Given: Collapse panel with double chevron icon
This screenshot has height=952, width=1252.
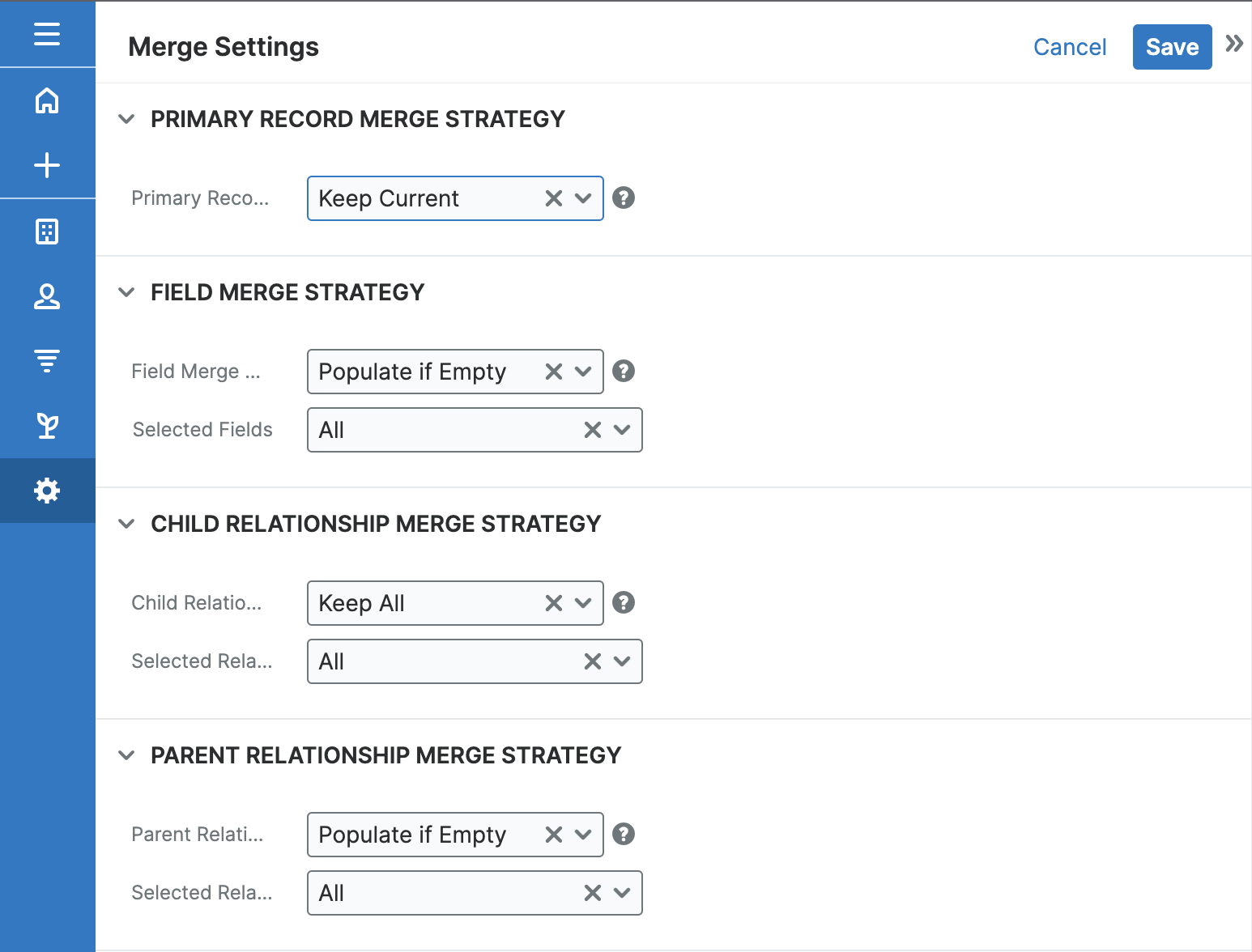Looking at the screenshot, I should (x=1233, y=44).
